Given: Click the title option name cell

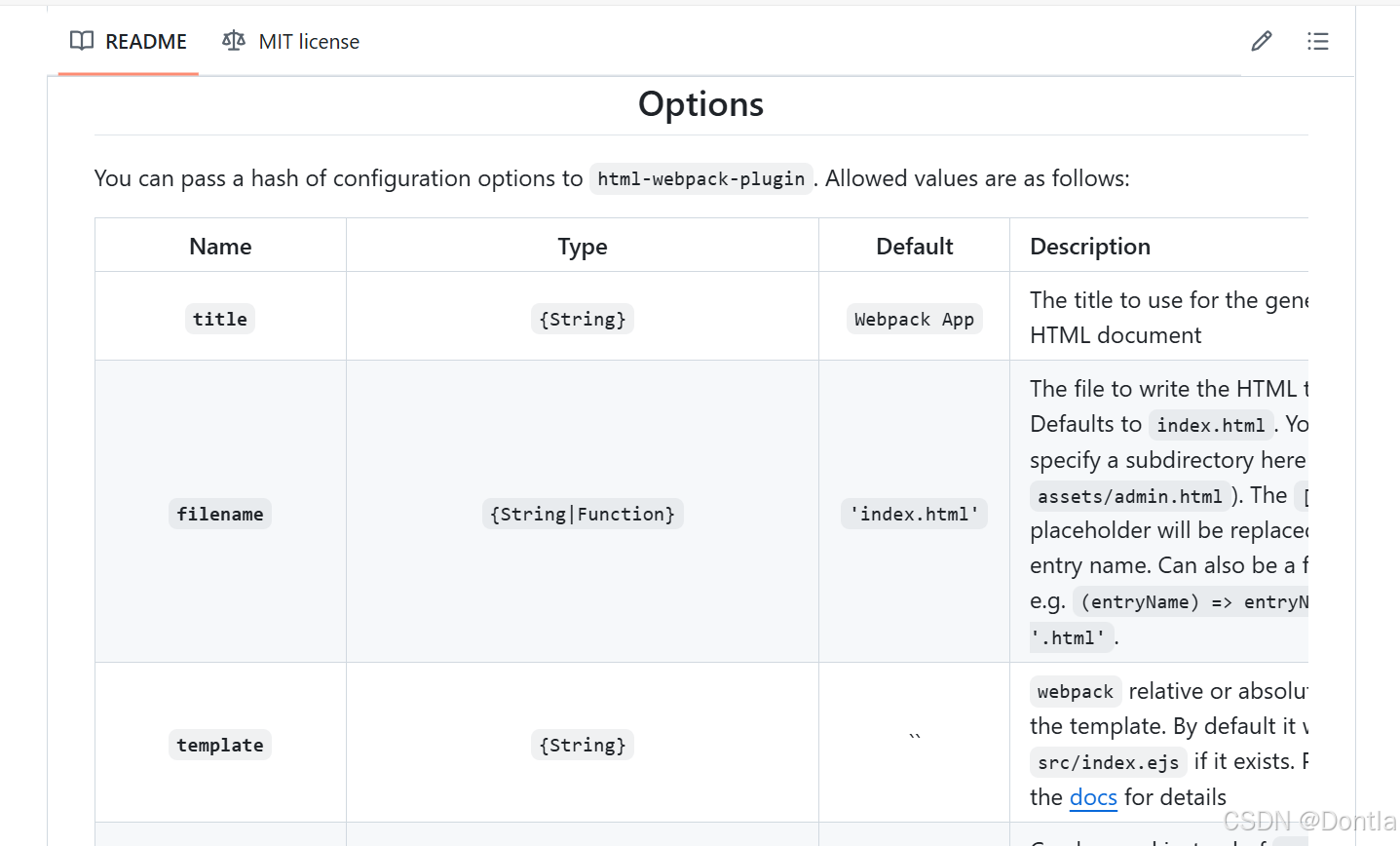Looking at the screenshot, I should pyautogui.click(x=220, y=319).
